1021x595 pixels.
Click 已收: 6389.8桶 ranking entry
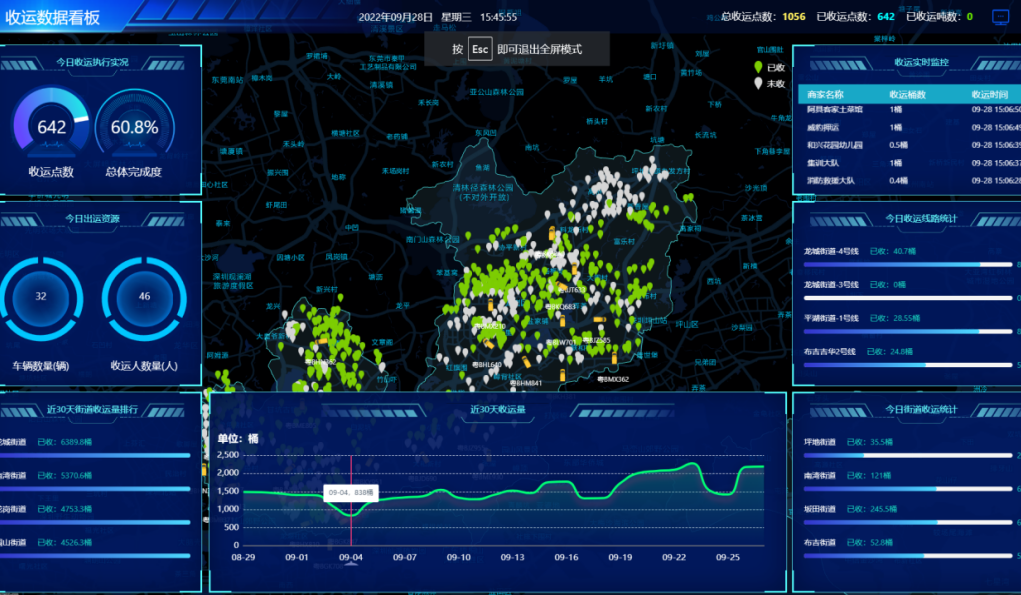point(64,442)
